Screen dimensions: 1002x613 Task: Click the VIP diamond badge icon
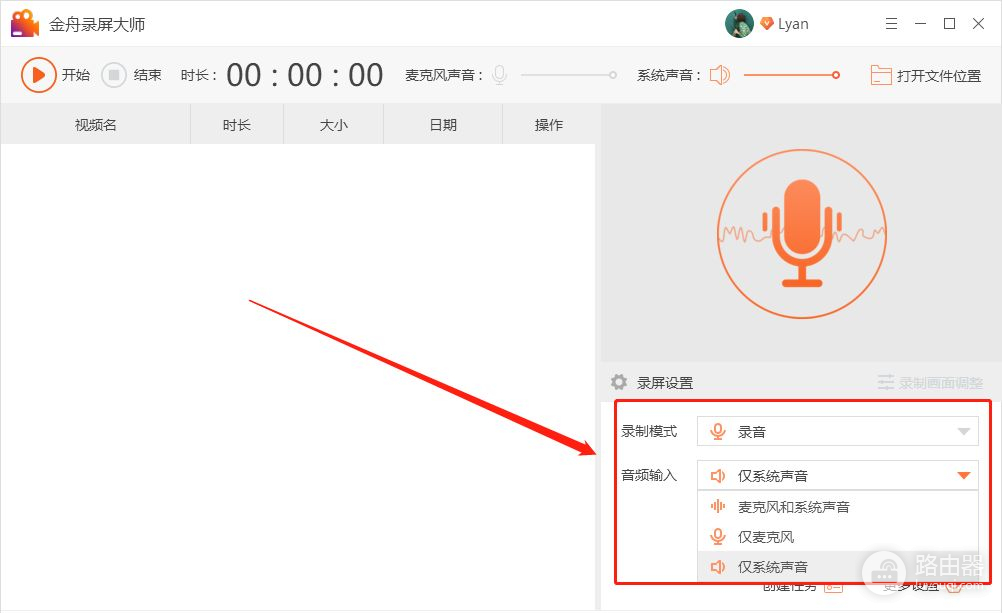[x=767, y=24]
